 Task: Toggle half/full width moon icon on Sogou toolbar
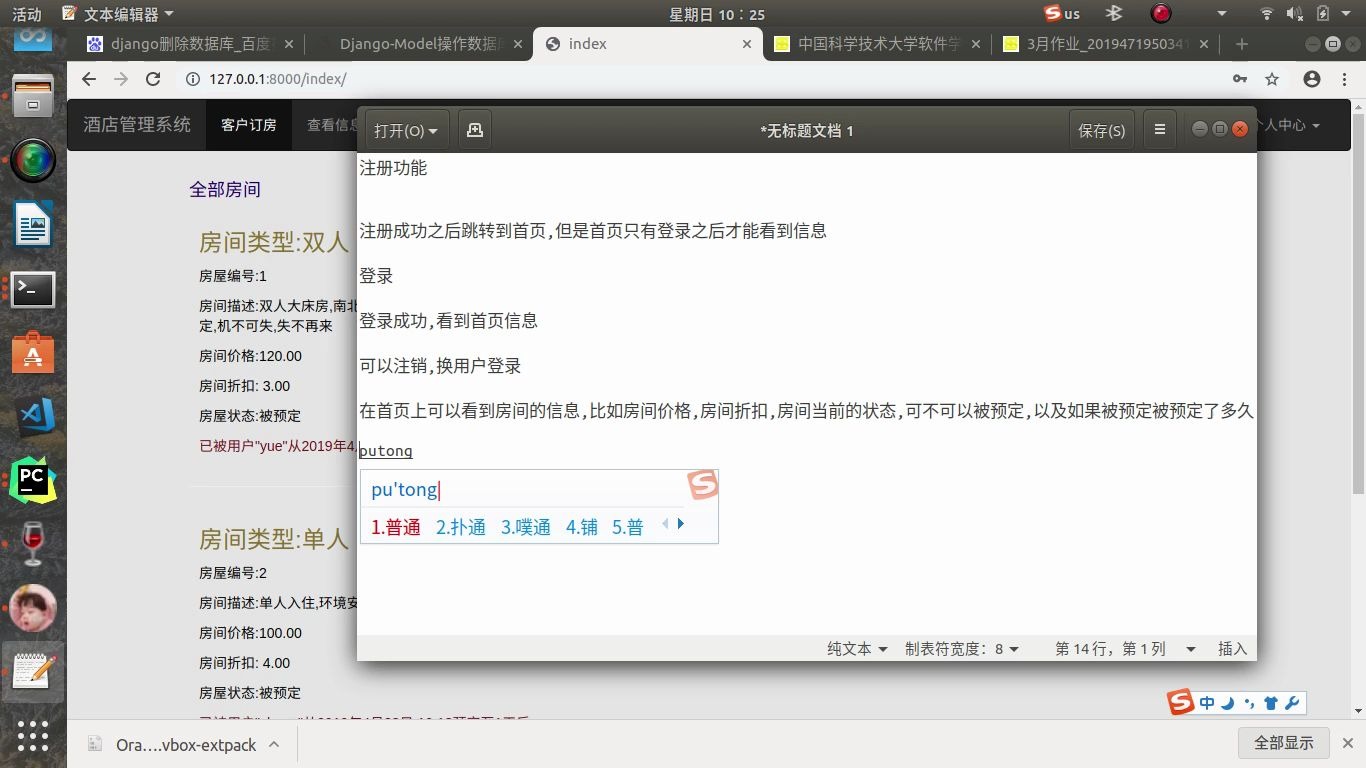coord(1229,703)
